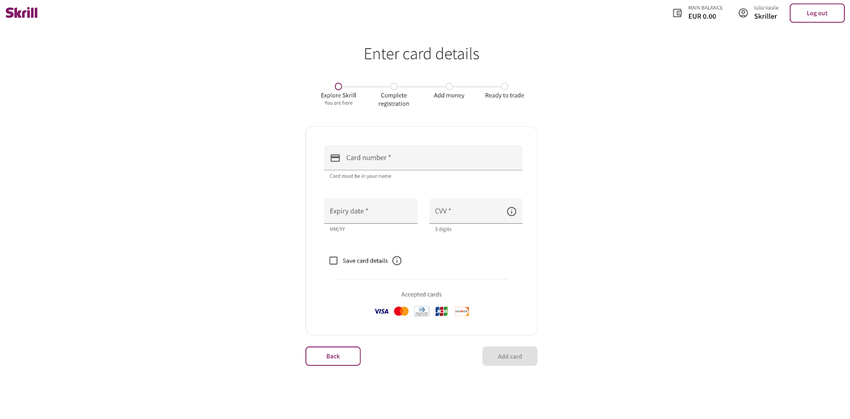Click the Diners Club card logo

tap(422, 311)
